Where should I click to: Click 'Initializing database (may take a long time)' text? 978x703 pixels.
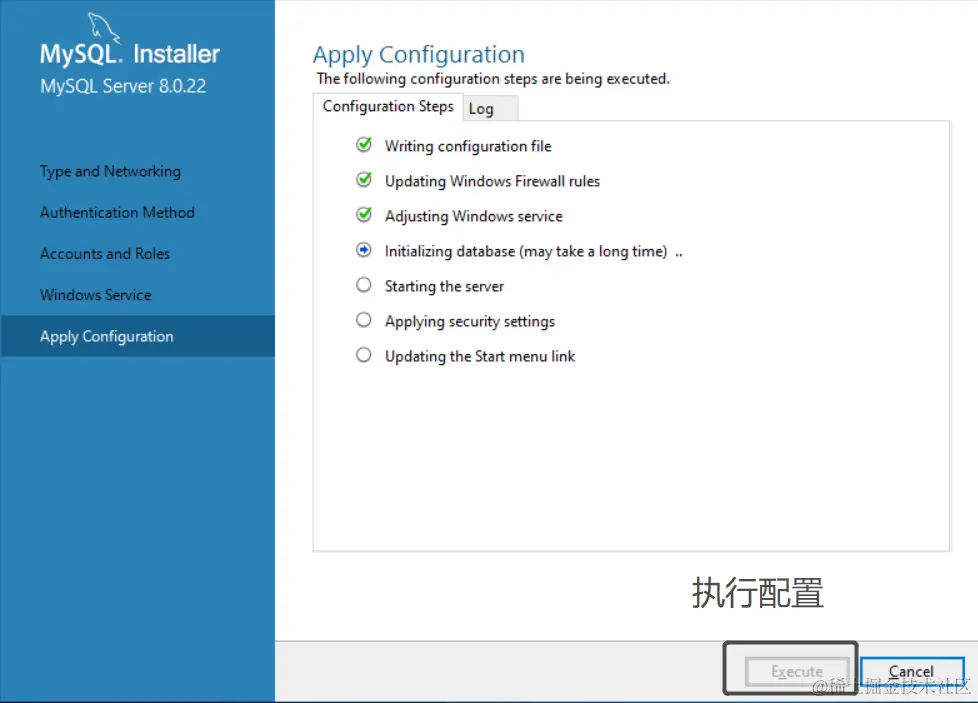pos(526,251)
